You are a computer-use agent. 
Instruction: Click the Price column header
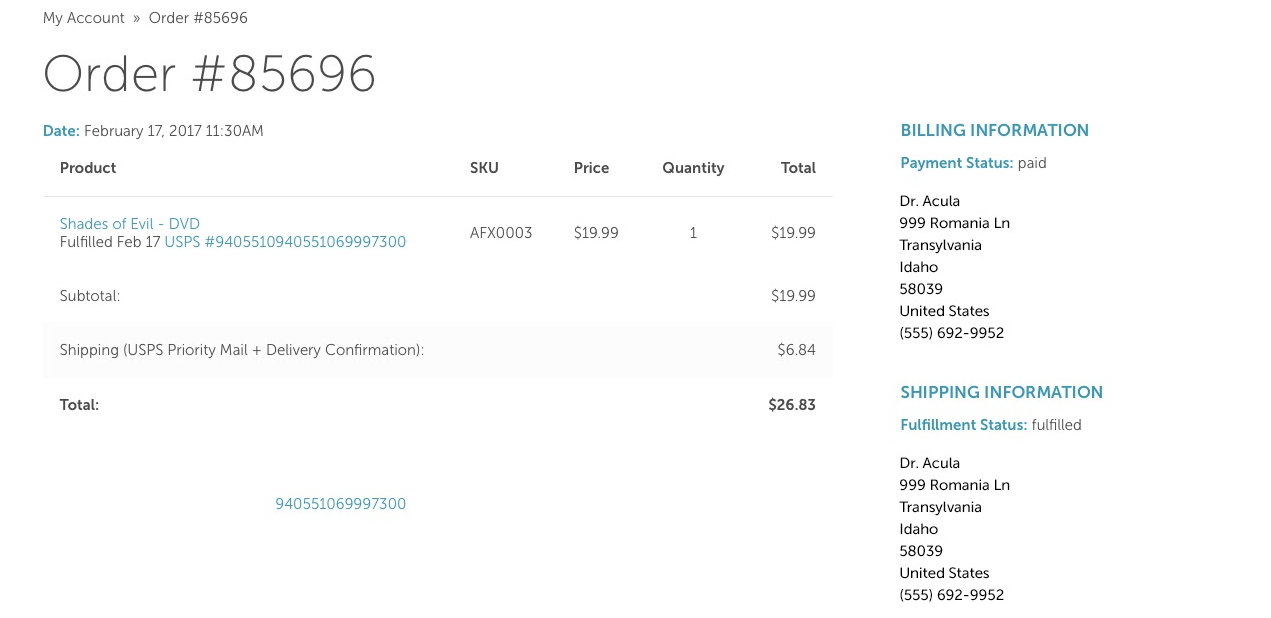click(x=591, y=168)
